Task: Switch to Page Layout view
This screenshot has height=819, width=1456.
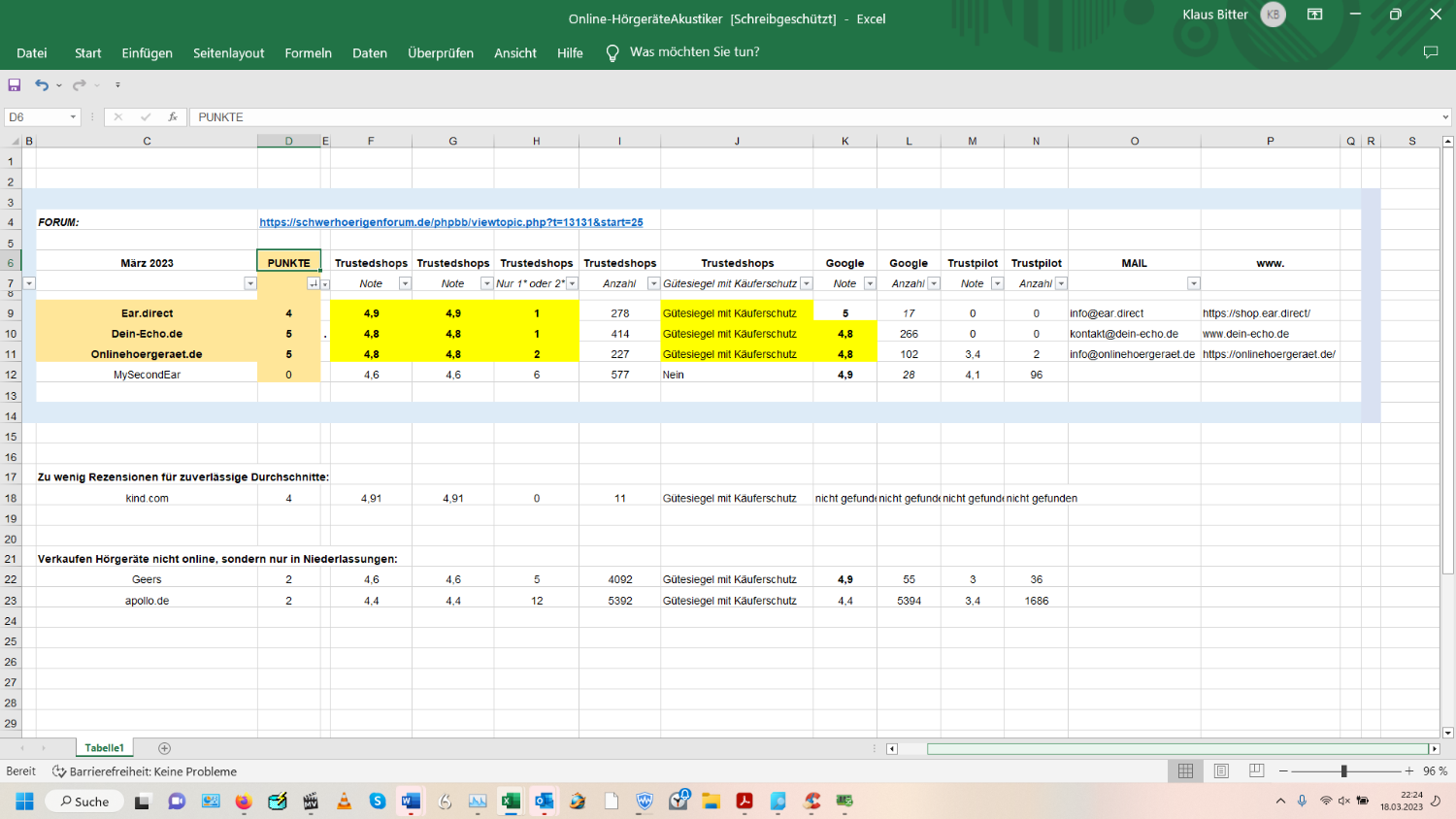Action: pos(1221,770)
